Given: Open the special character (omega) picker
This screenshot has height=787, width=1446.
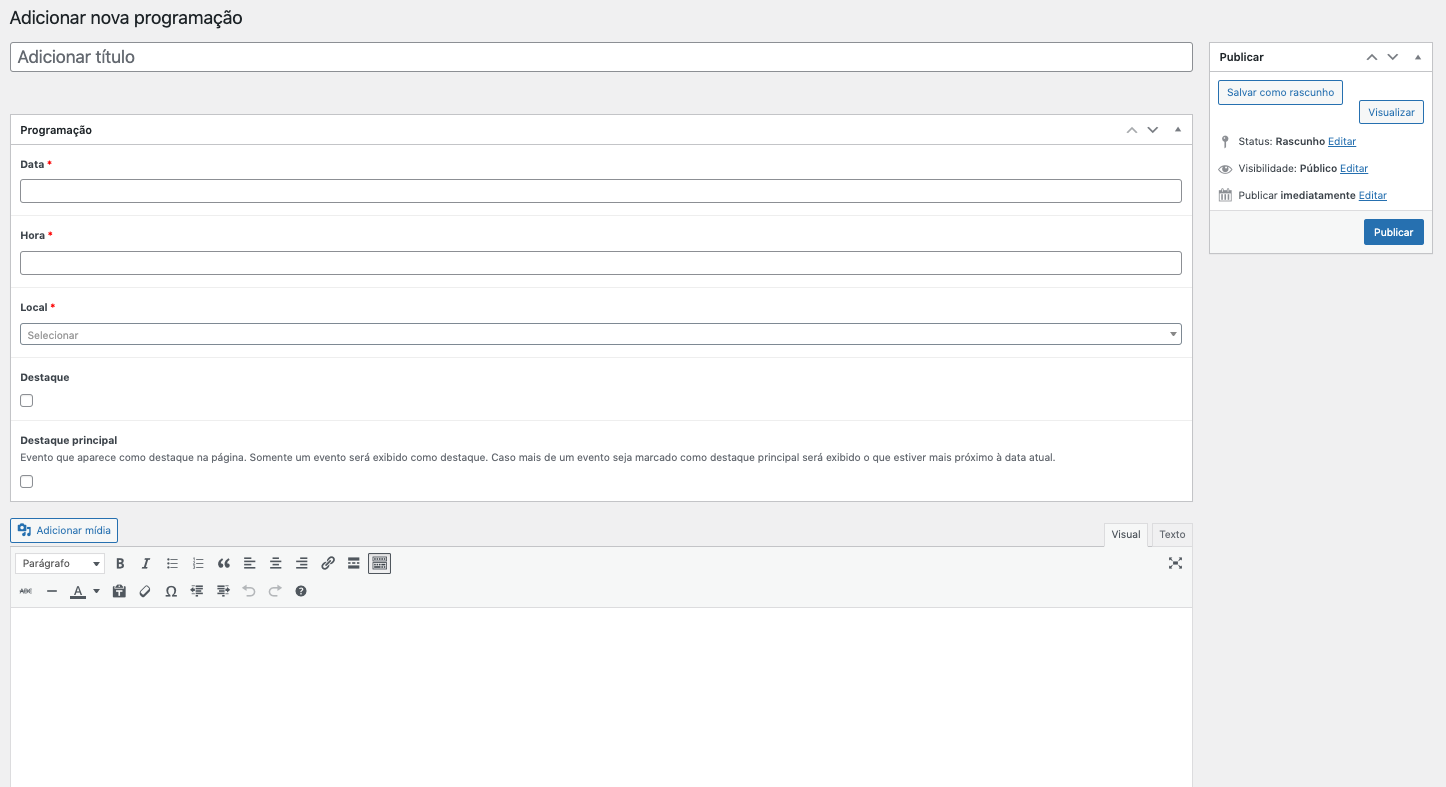Looking at the screenshot, I should (171, 592).
